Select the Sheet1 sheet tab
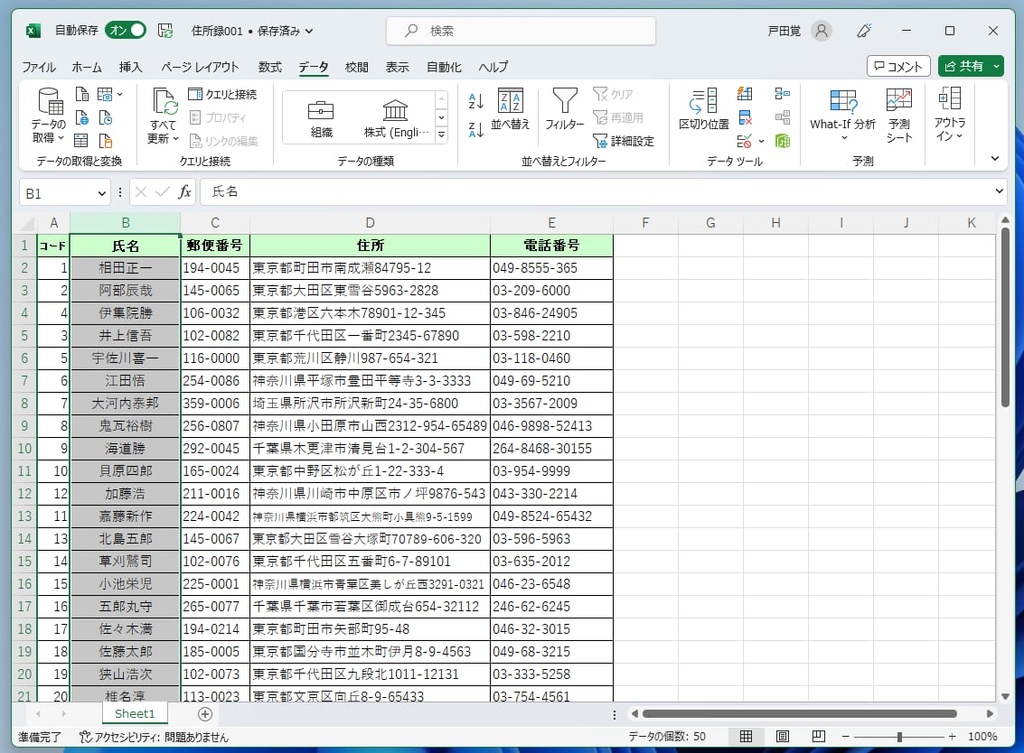The height and width of the screenshot is (753, 1024). coord(135,714)
